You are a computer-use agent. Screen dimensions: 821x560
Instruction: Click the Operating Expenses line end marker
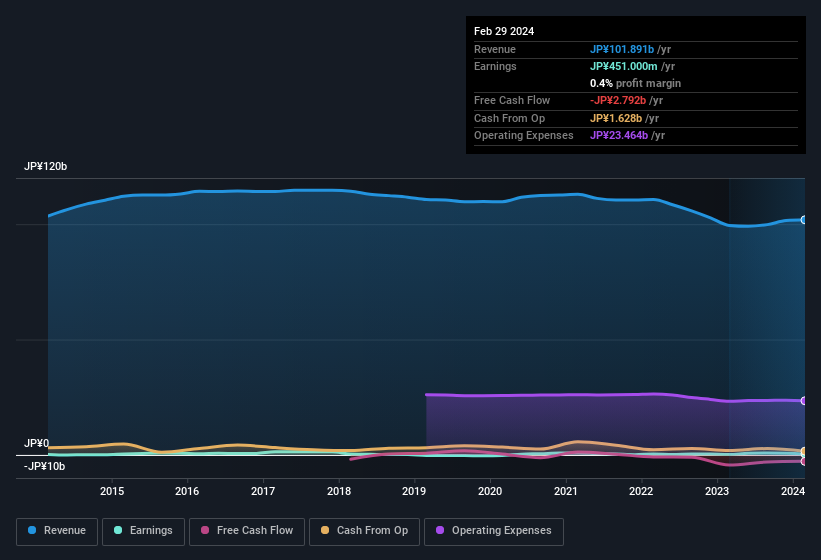(804, 401)
